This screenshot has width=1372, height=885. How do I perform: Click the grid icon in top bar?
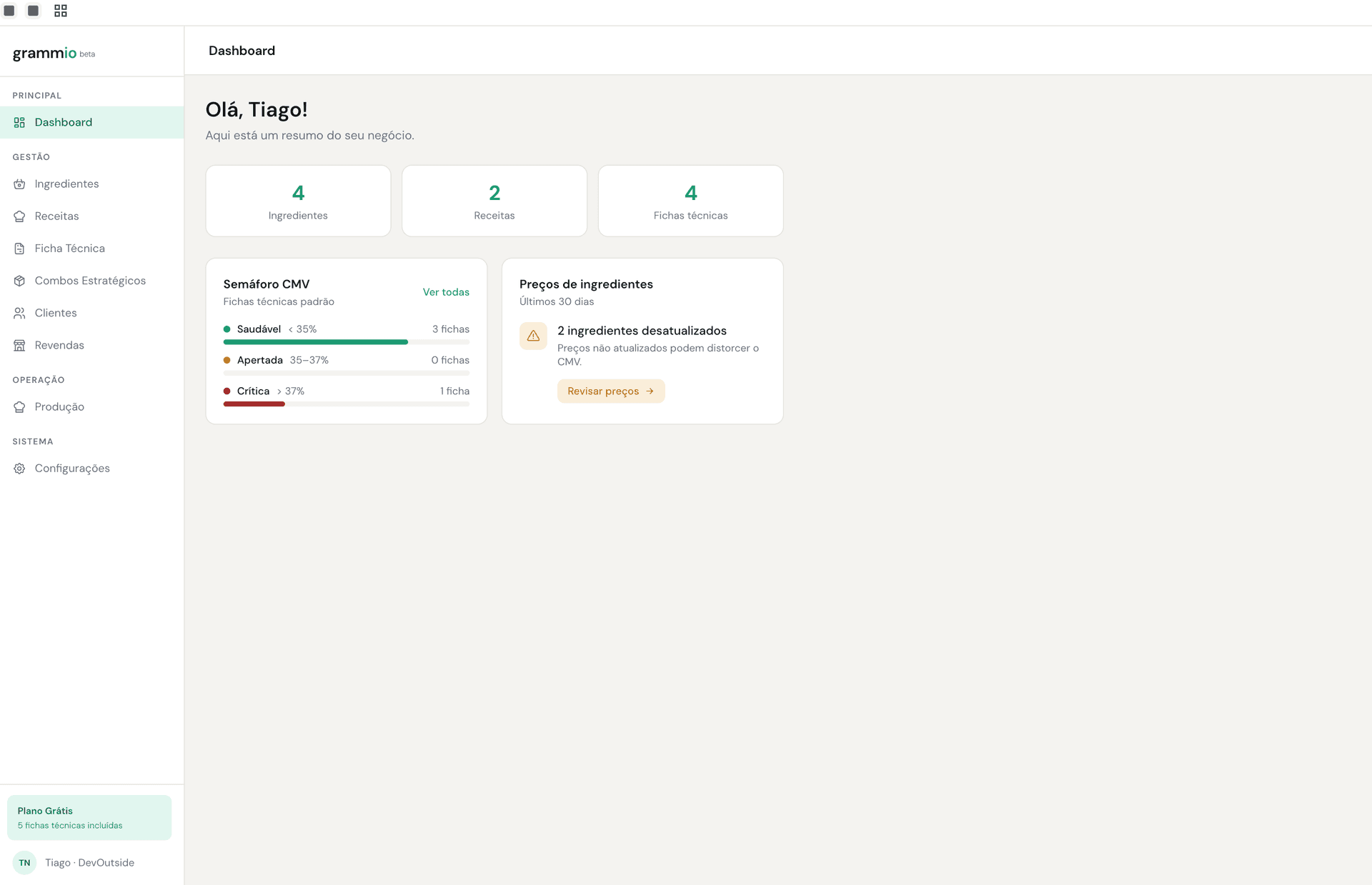[x=61, y=11]
